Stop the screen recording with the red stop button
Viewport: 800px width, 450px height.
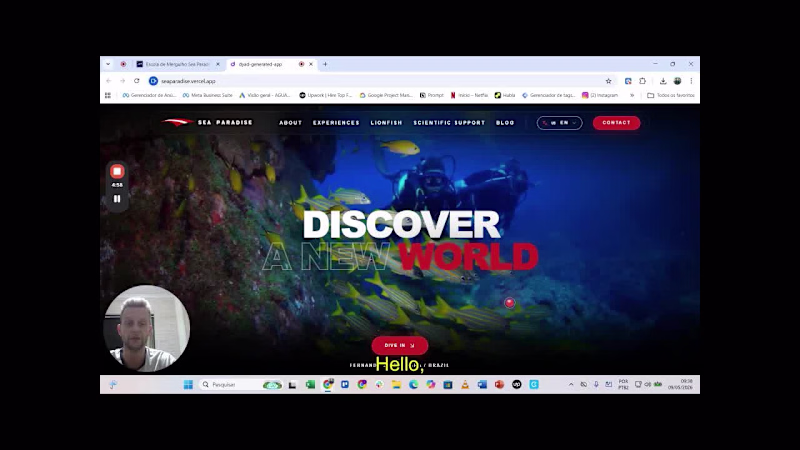[117, 171]
